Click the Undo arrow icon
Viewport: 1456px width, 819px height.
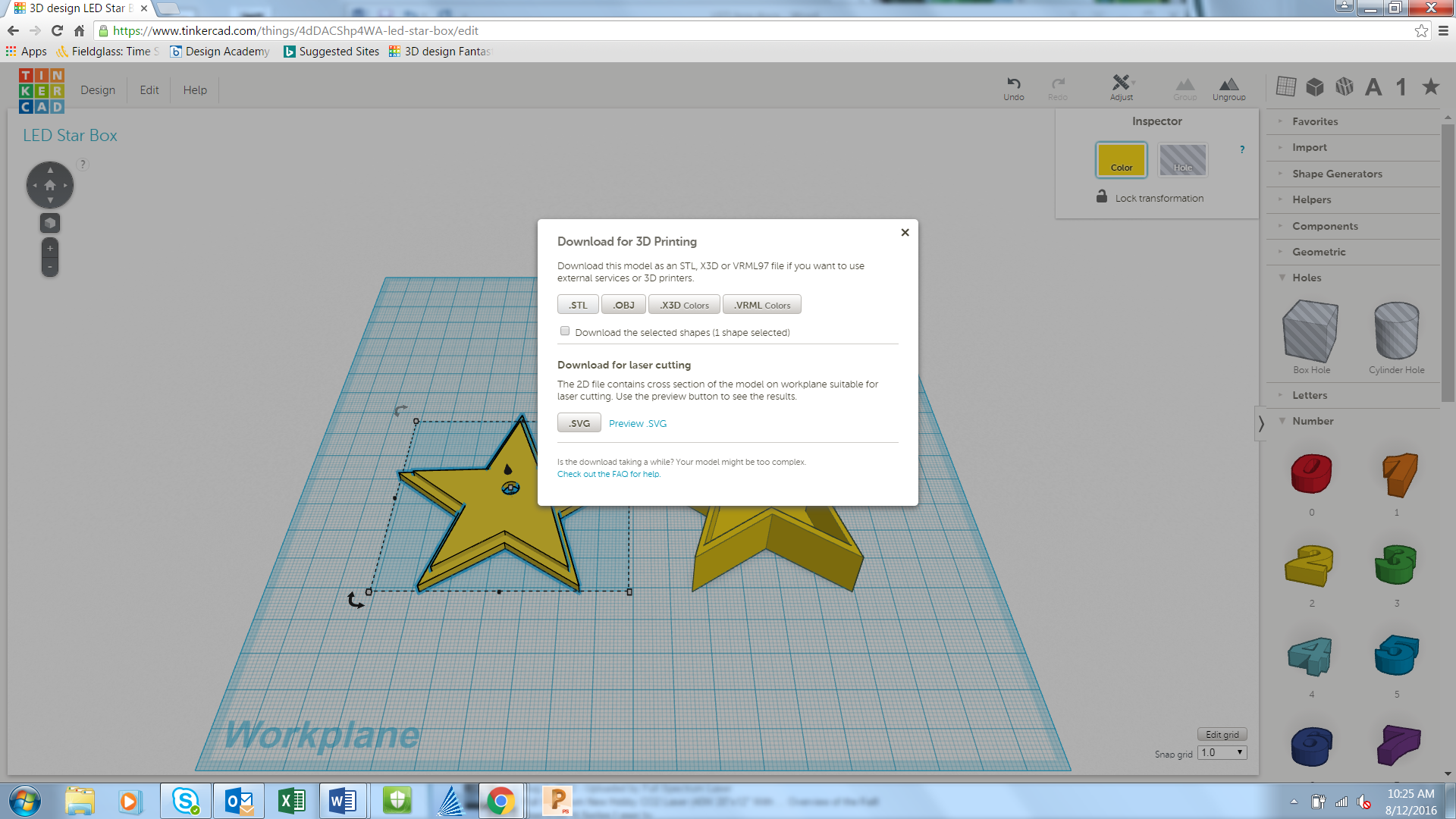point(1013,83)
